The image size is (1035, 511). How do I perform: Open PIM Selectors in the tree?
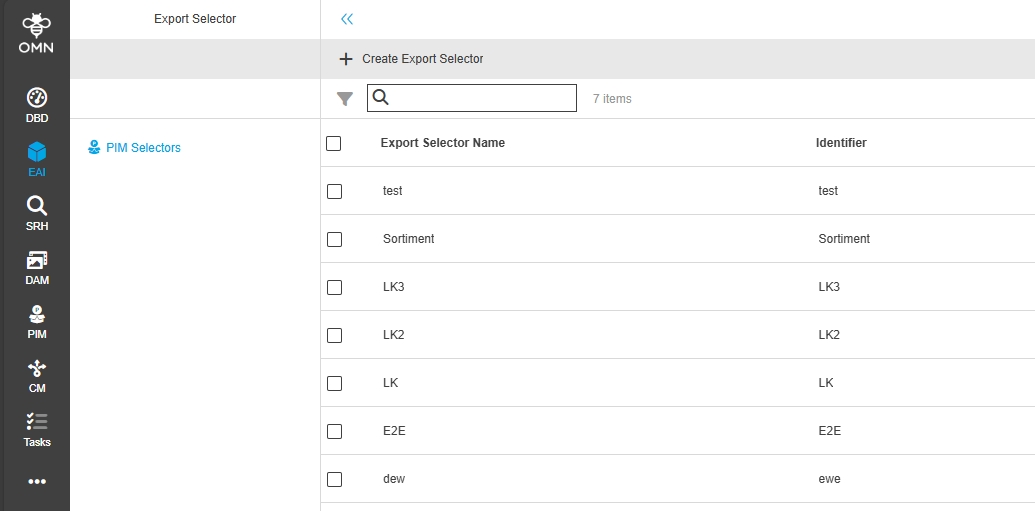tap(143, 148)
